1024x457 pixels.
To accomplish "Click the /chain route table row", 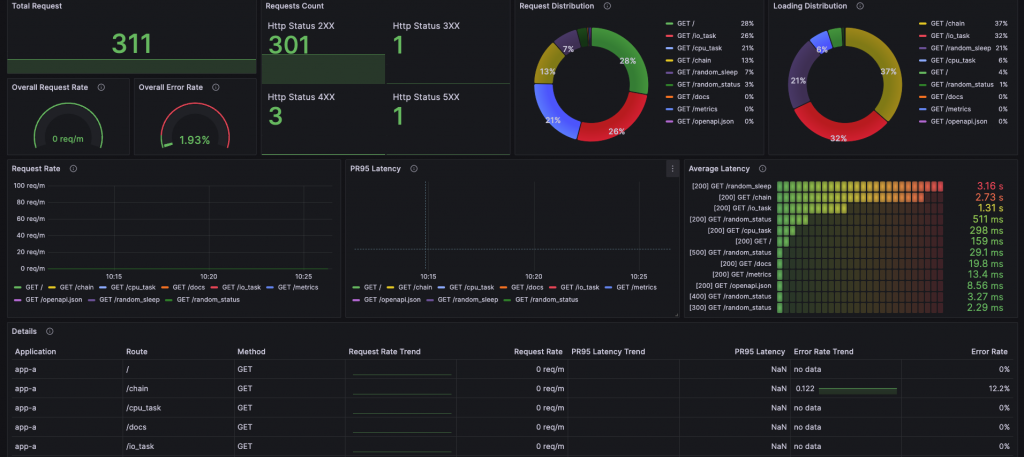I will pyautogui.click(x=512, y=388).
